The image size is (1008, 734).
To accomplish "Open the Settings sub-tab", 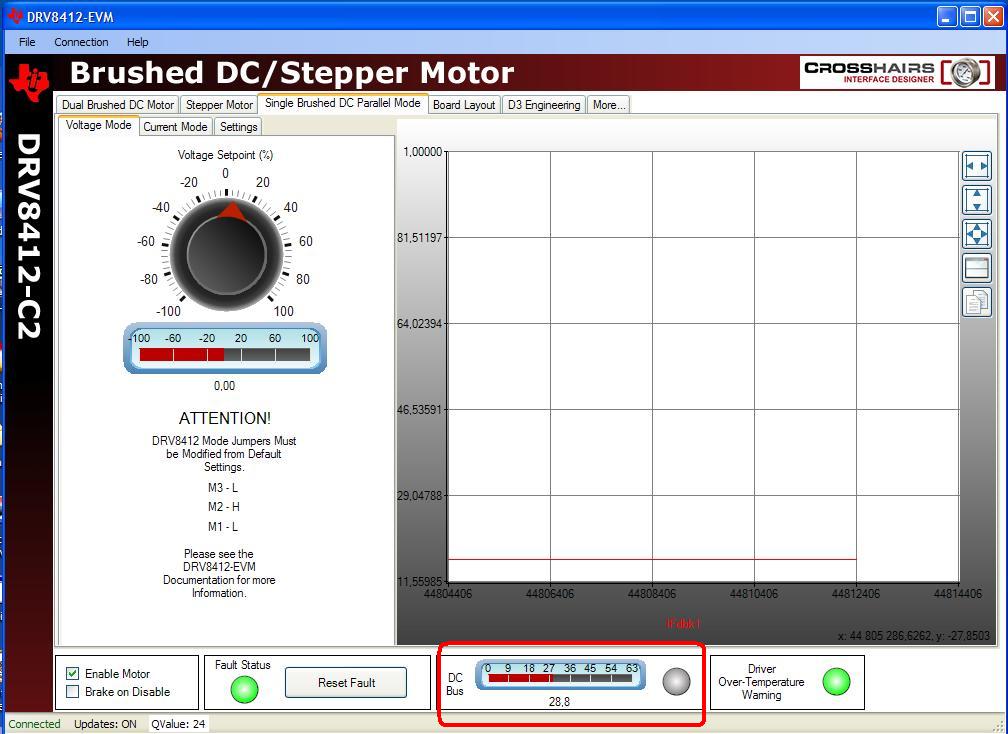I will coord(238,127).
